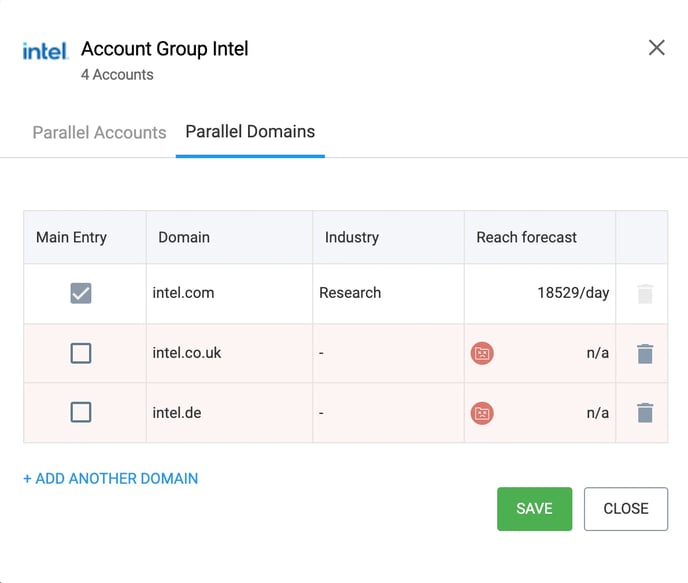Click red warning icon in intel.co.uk row
This screenshot has height=583, width=688.
point(482,353)
